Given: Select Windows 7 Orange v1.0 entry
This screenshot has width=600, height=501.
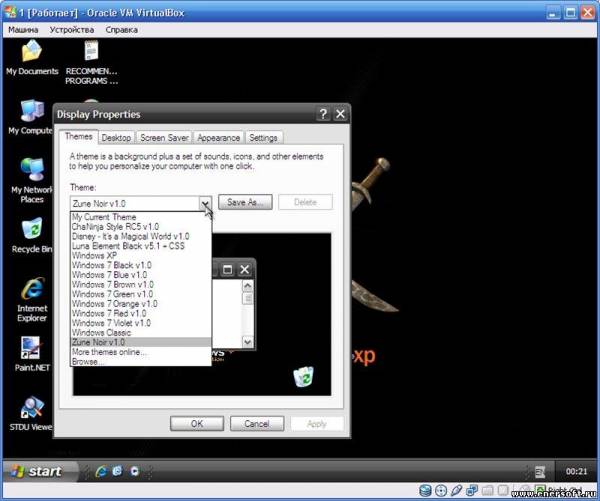Looking at the screenshot, I should tap(141, 304).
